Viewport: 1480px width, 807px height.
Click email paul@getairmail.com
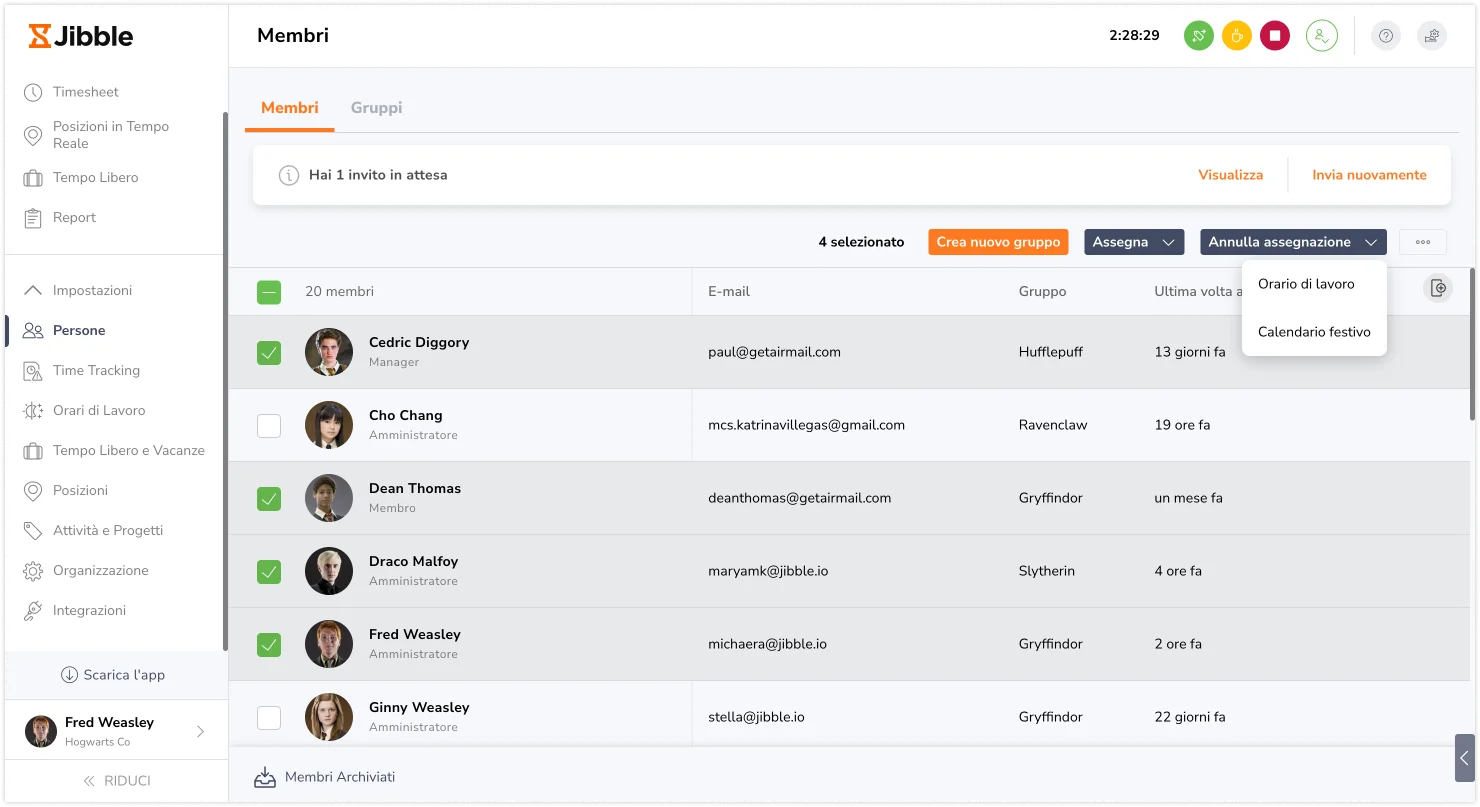[774, 352]
